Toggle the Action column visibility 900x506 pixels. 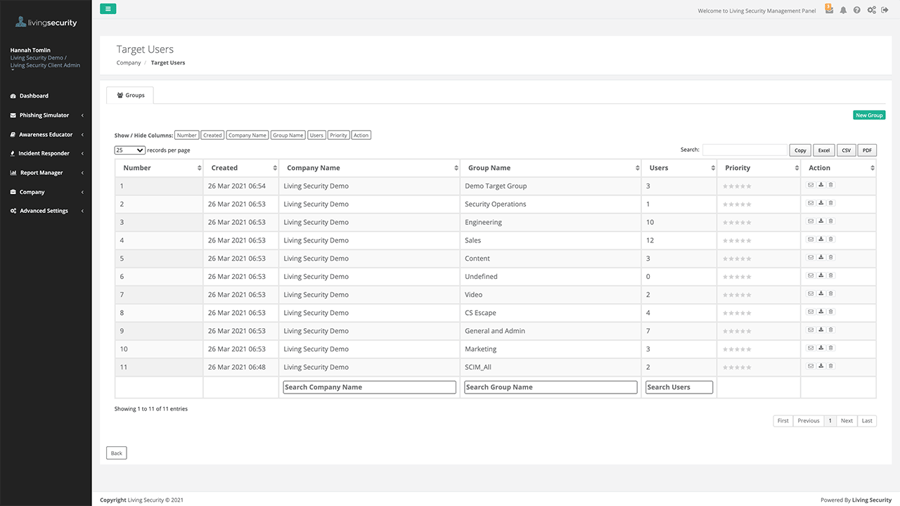pyautogui.click(x=361, y=135)
